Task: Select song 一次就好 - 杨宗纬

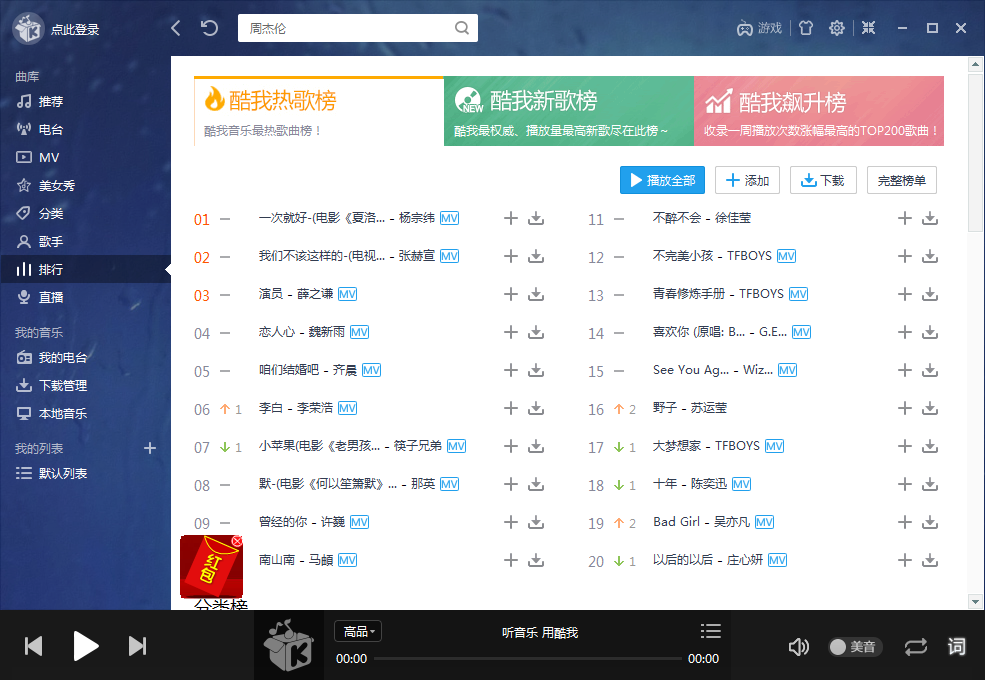Action: (347, 218)
